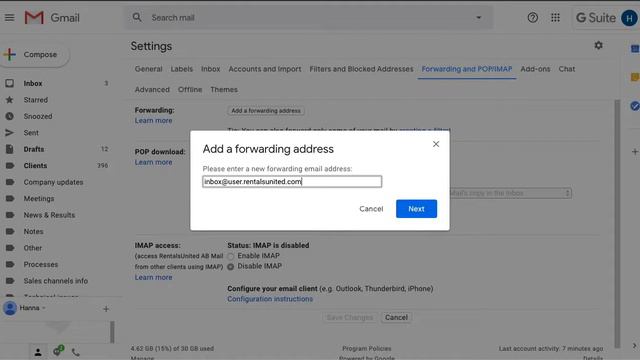
Task: Open the News & Results label
Action: coord(49,215)
